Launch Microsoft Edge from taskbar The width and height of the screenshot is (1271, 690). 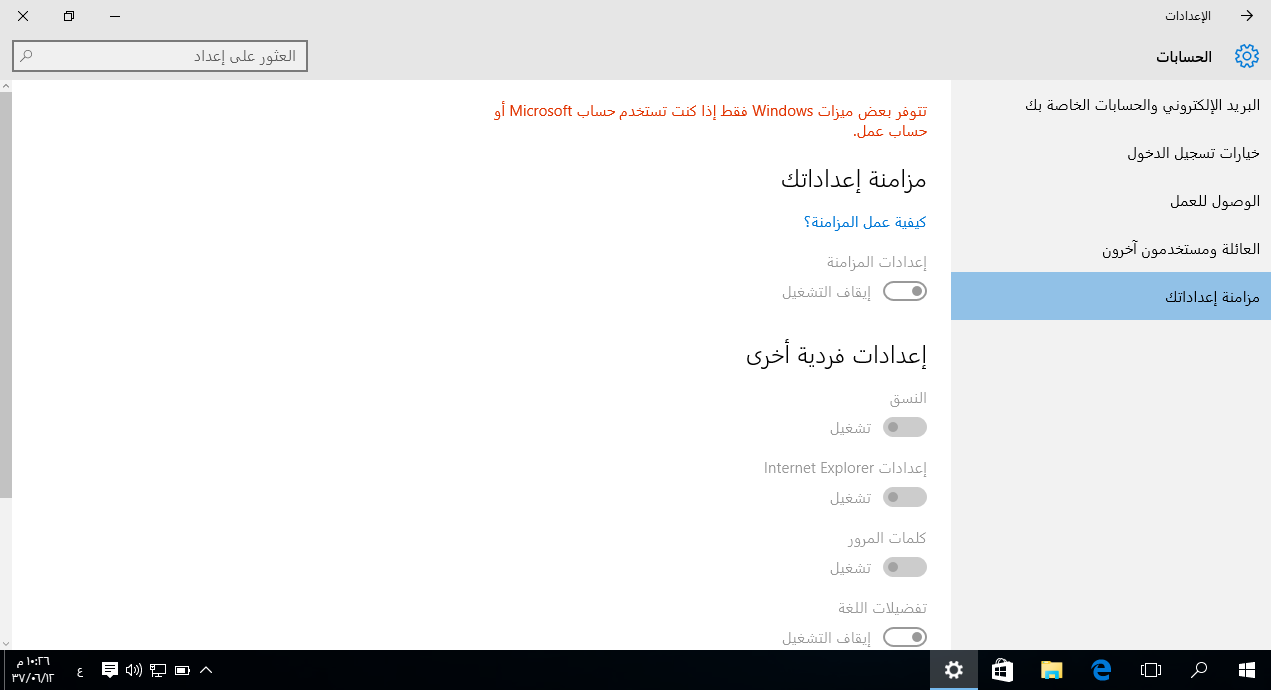(x=1101, y=670)
